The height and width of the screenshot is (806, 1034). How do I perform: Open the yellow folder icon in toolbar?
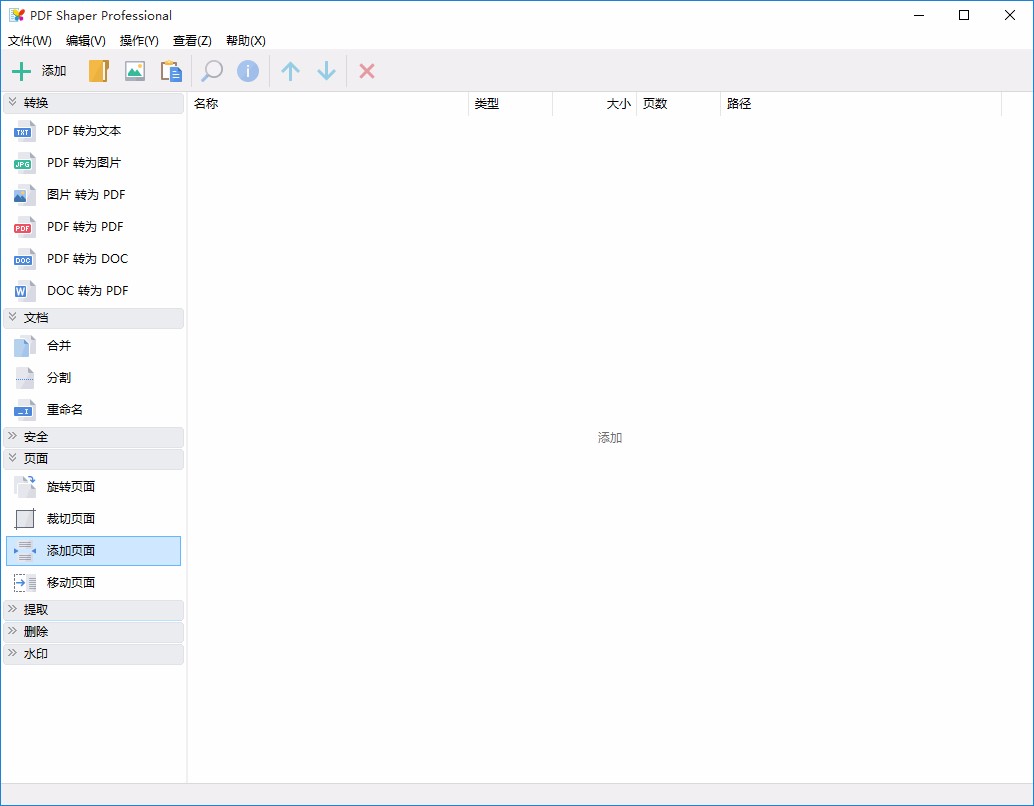97,70
